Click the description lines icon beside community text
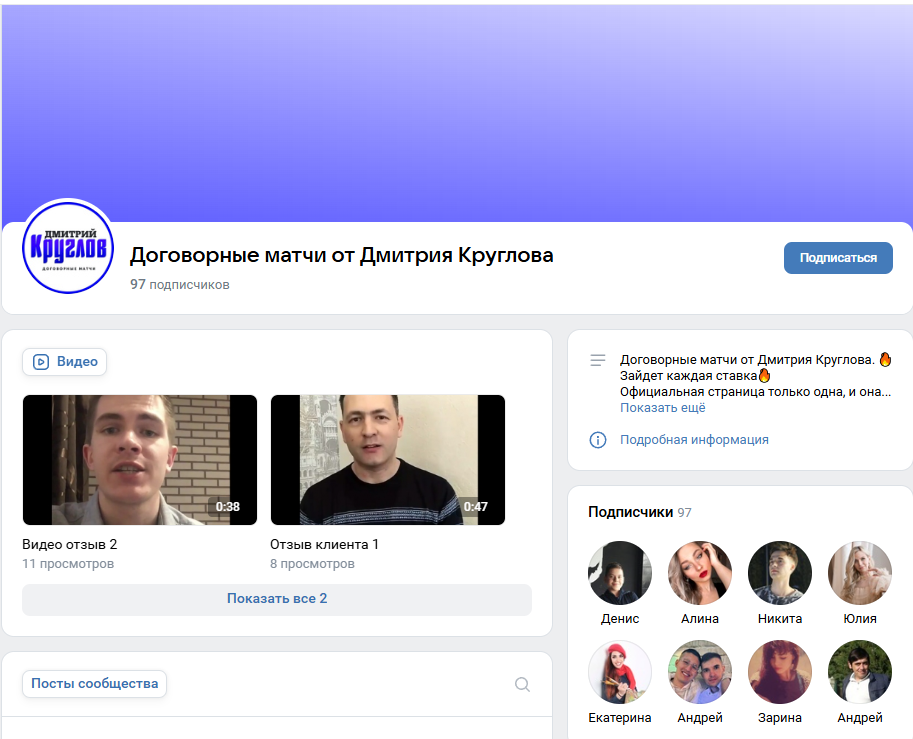 pos(599,362)
